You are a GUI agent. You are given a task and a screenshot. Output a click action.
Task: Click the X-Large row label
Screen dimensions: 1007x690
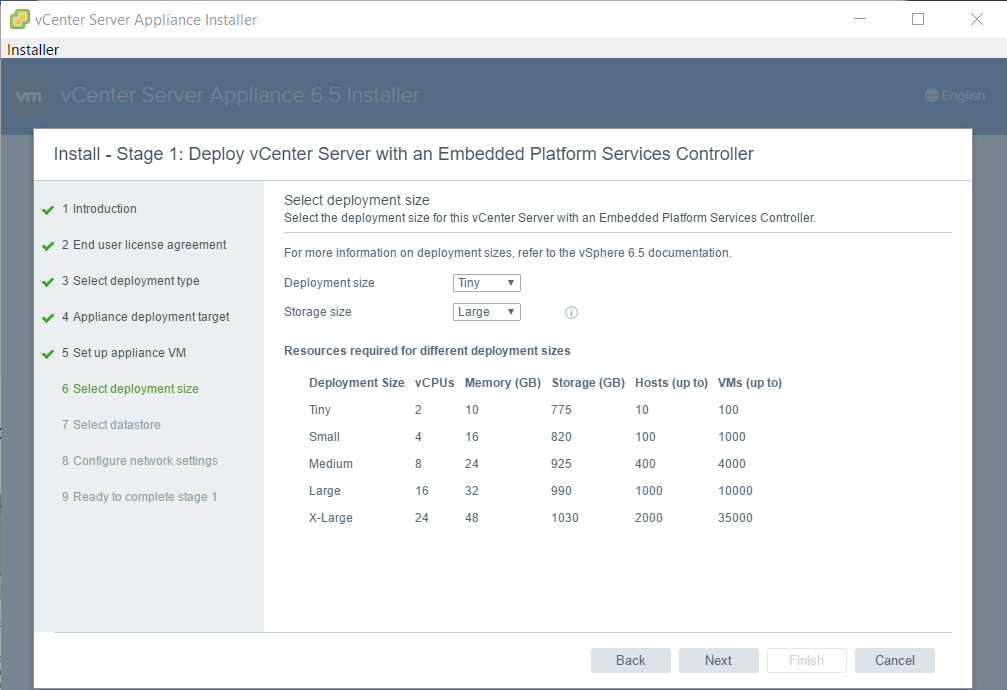coord(331,518)
